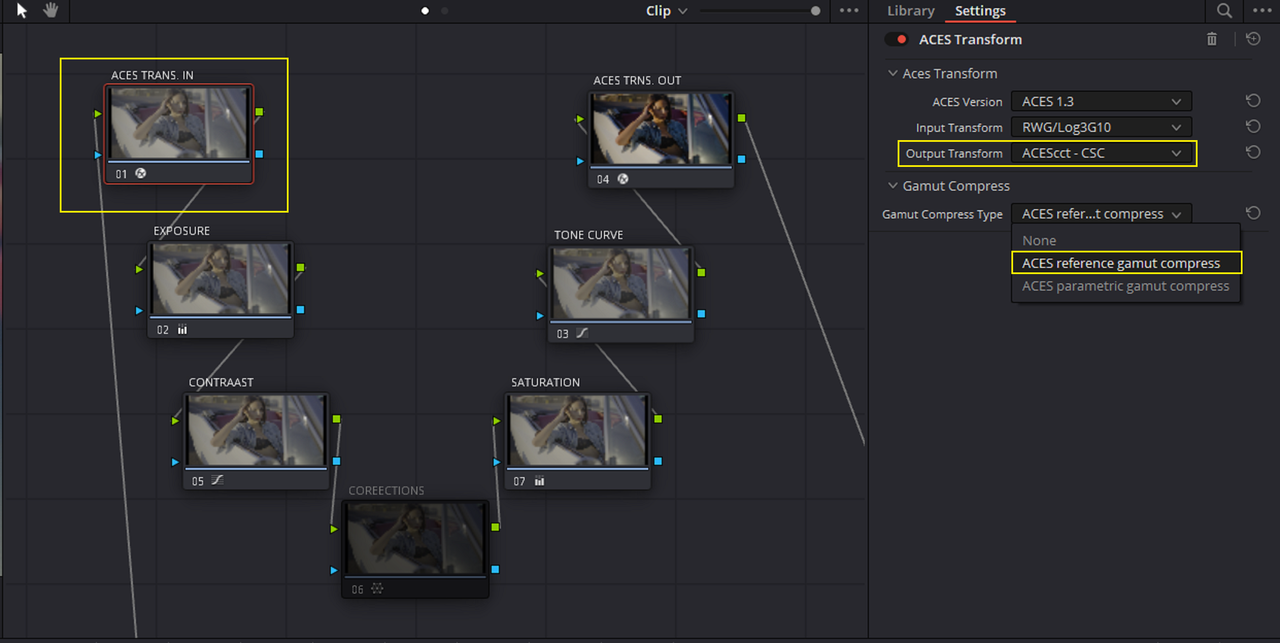Reset the ACES Version setting
Screen dimensions: 1280x643
pos(1252,101)
